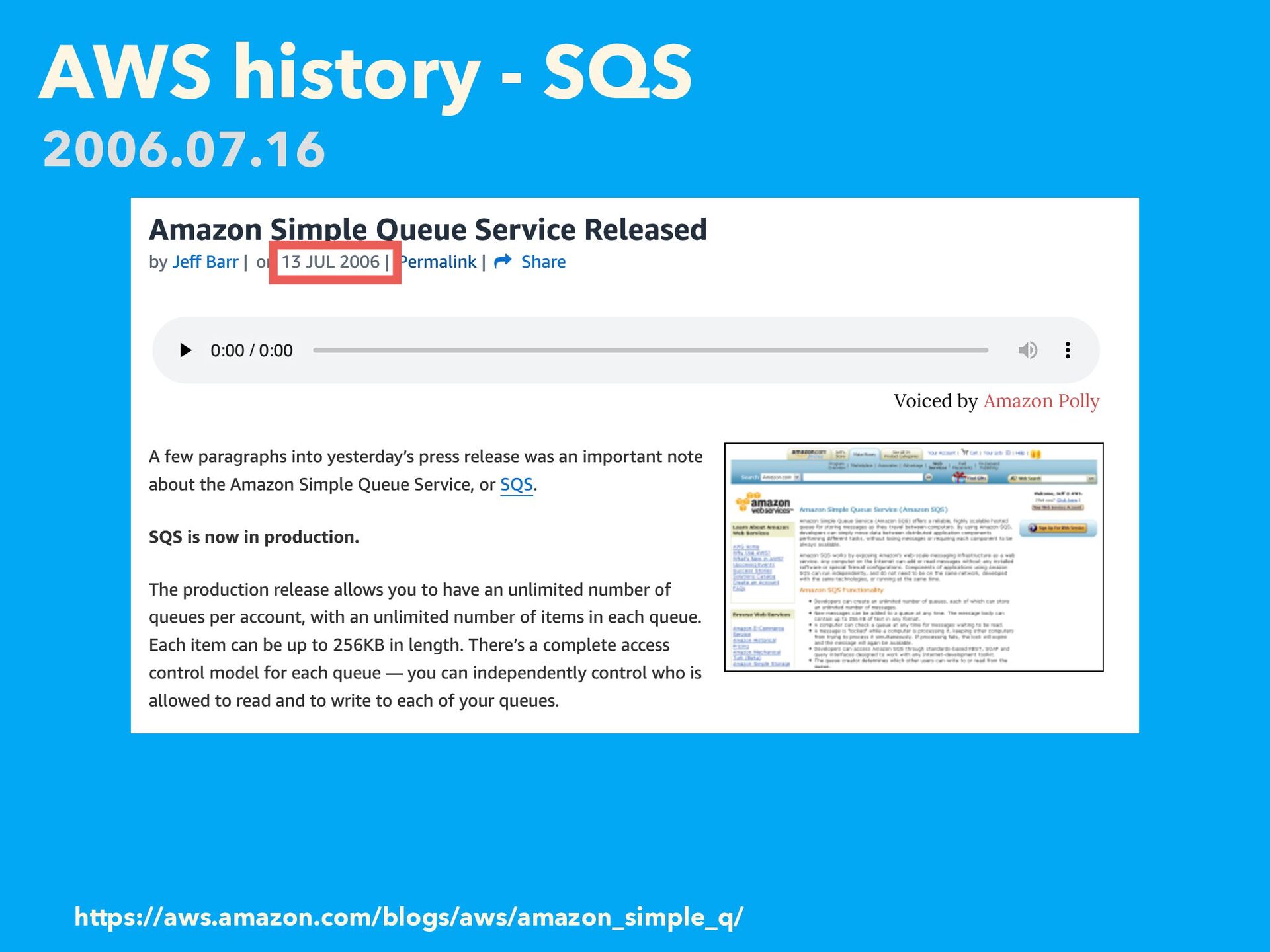The width and height of the screenshot is (1270, 952).
Task: Click the highlighted 13 JUL 2006 date
Action: tap(331, 262)
